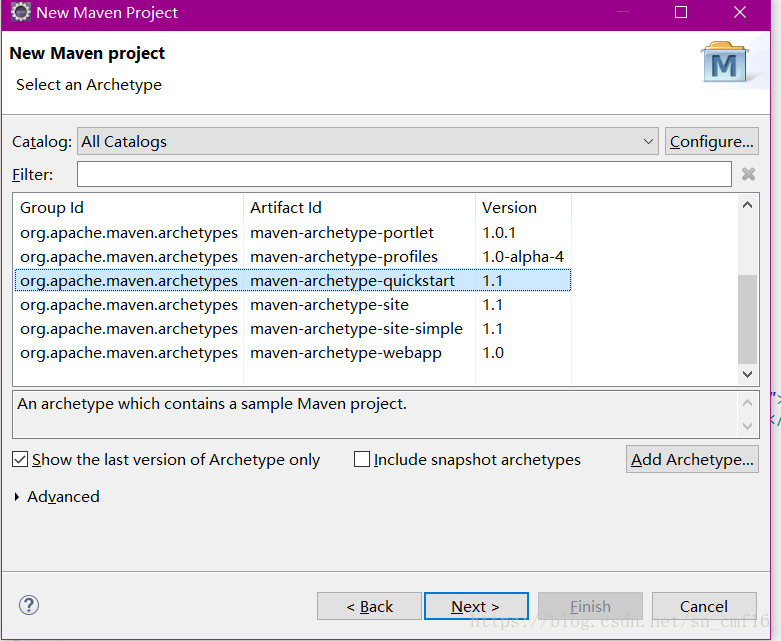Click the disabled Finish button
Screen dimensions: 781x641
[x=590, y=606]
